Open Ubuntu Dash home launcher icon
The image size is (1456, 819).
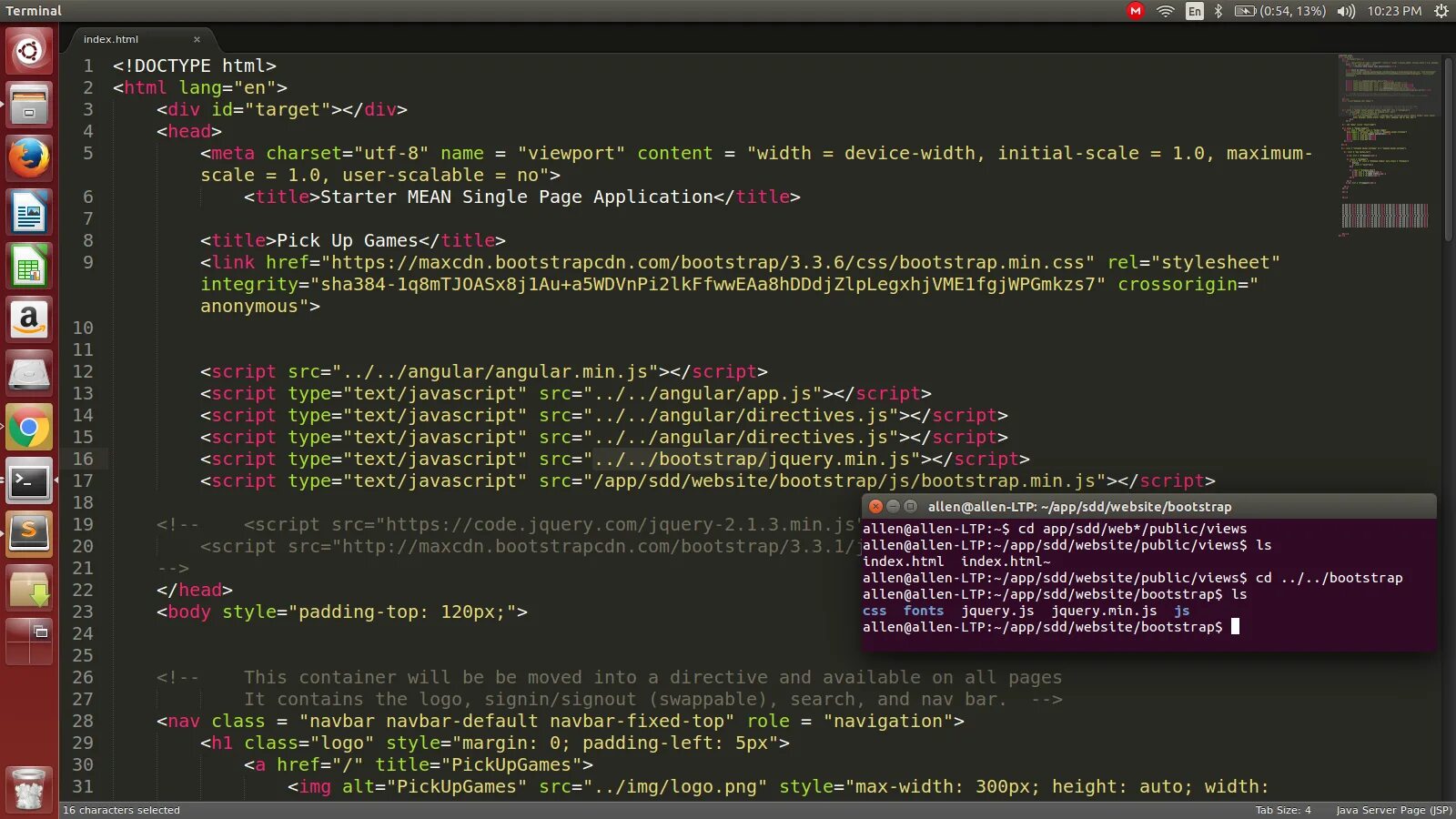coord(29,50)
